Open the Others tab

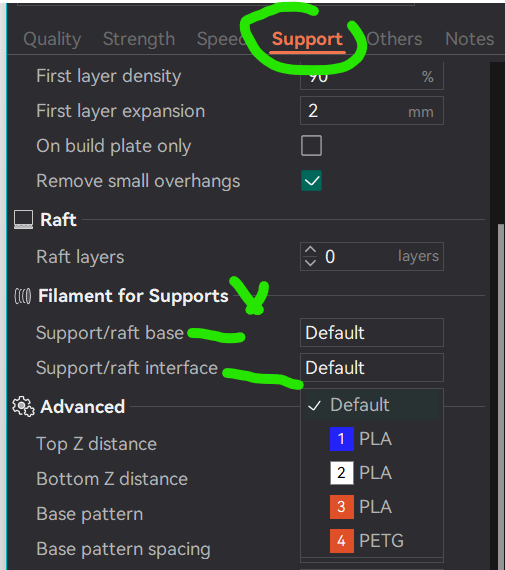(x=394, y=39)
